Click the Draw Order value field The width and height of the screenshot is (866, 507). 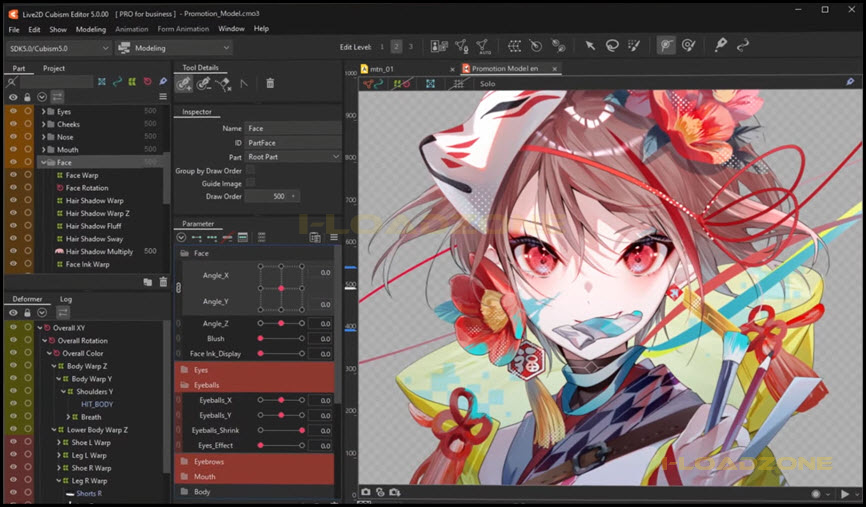pyautogui.click(x=272, y=196)
